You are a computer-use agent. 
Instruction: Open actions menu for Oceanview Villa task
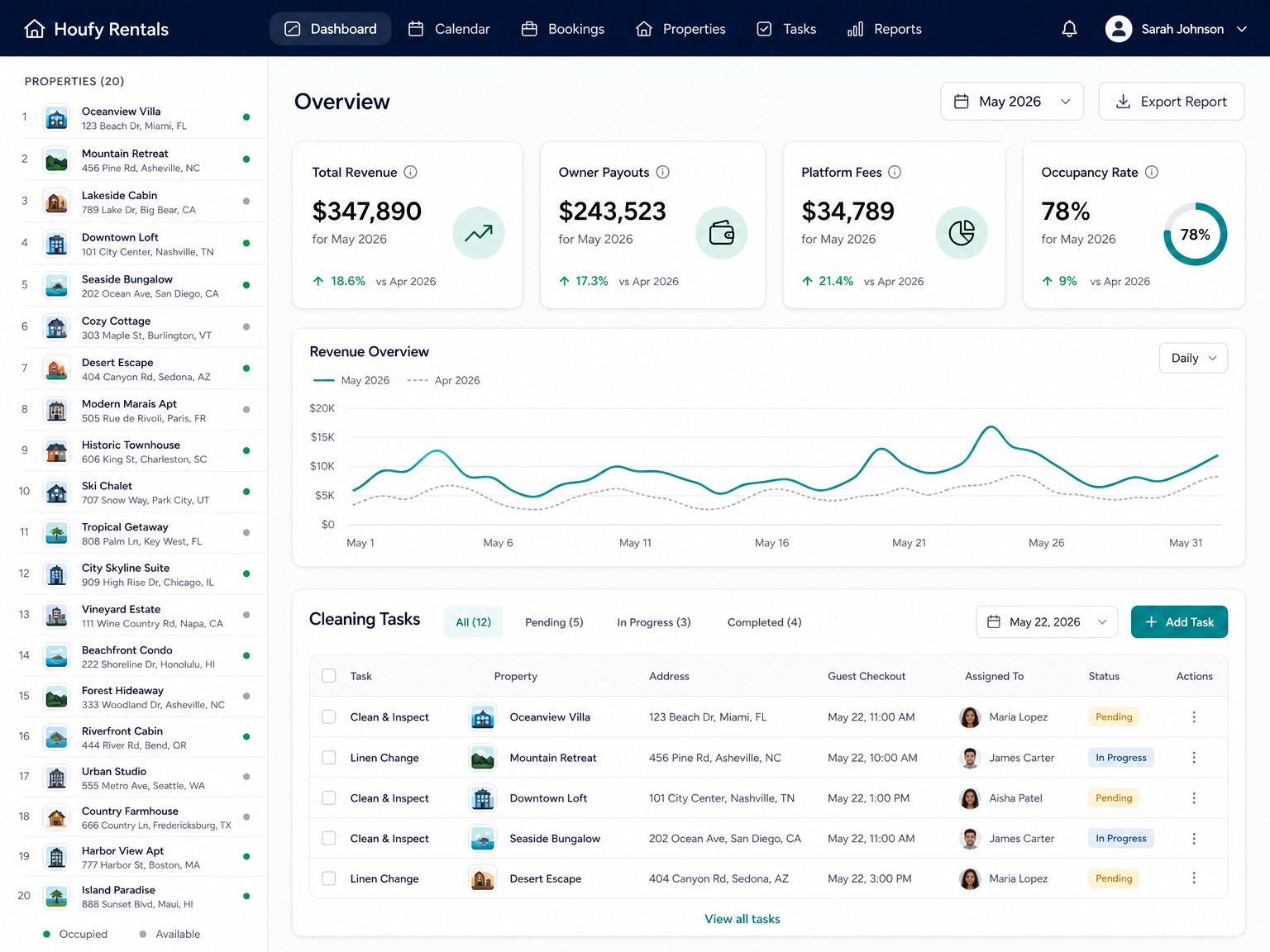(1194, 717)
